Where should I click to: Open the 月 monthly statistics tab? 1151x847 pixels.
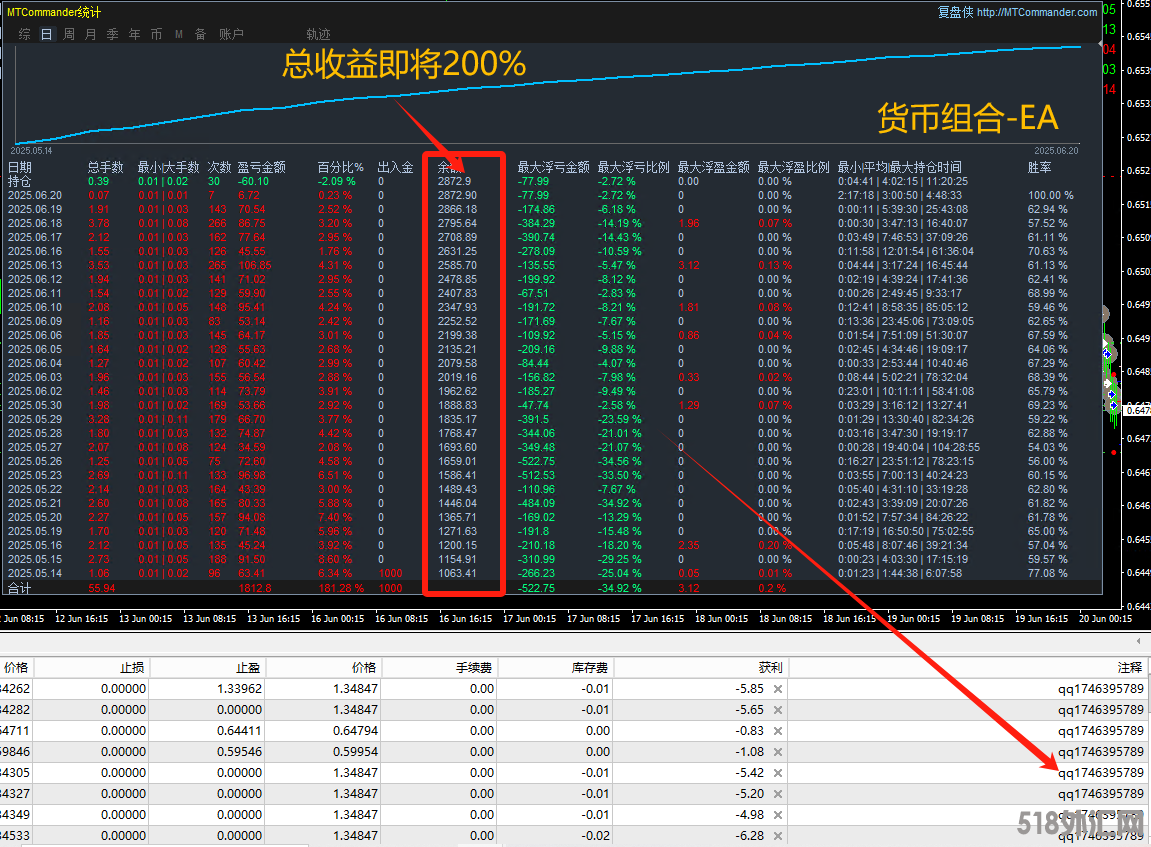[90, 34]
